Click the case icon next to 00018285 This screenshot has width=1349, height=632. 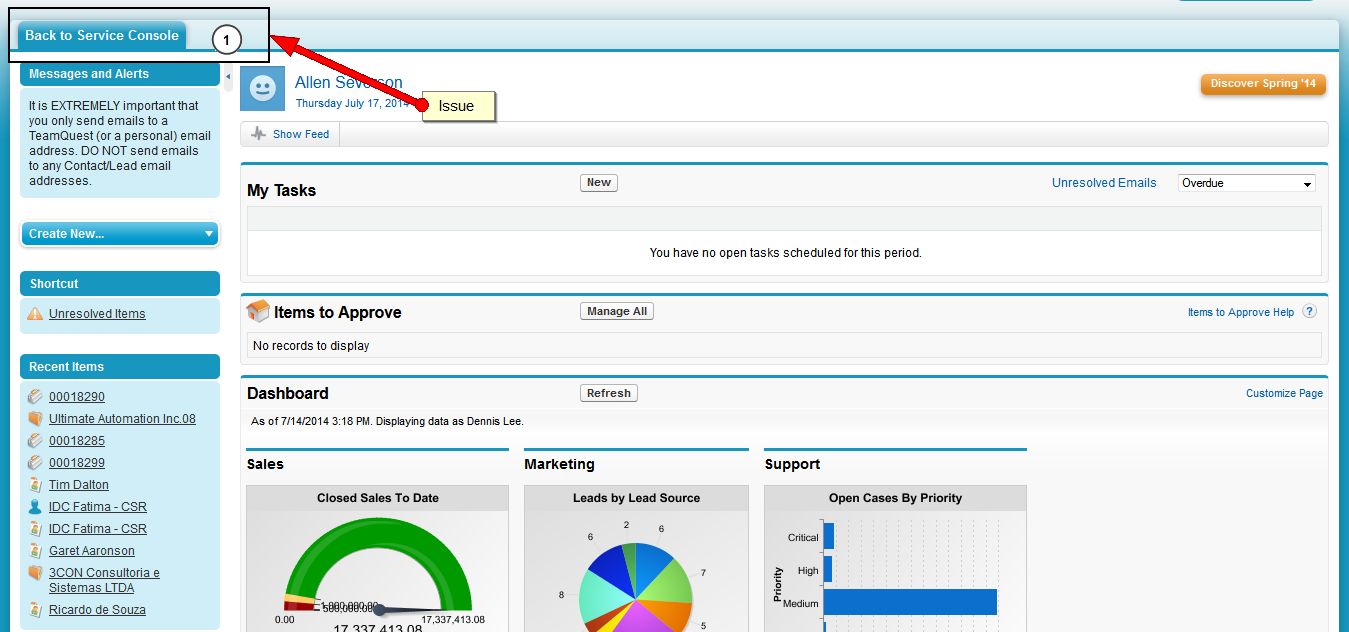(x=36, y=441)
